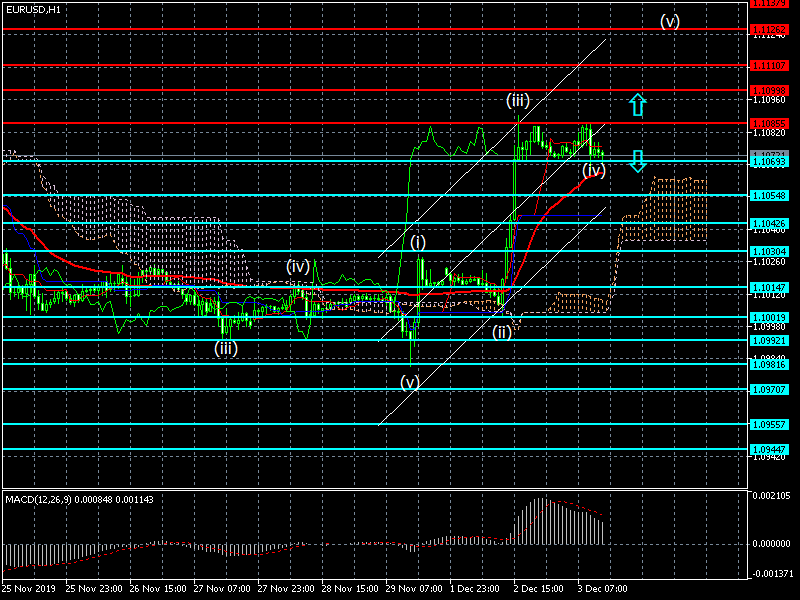Click the (iv) wave label beneath the down arrow line
The height and width of the screenshot is (600, 800).
(594, 170)
